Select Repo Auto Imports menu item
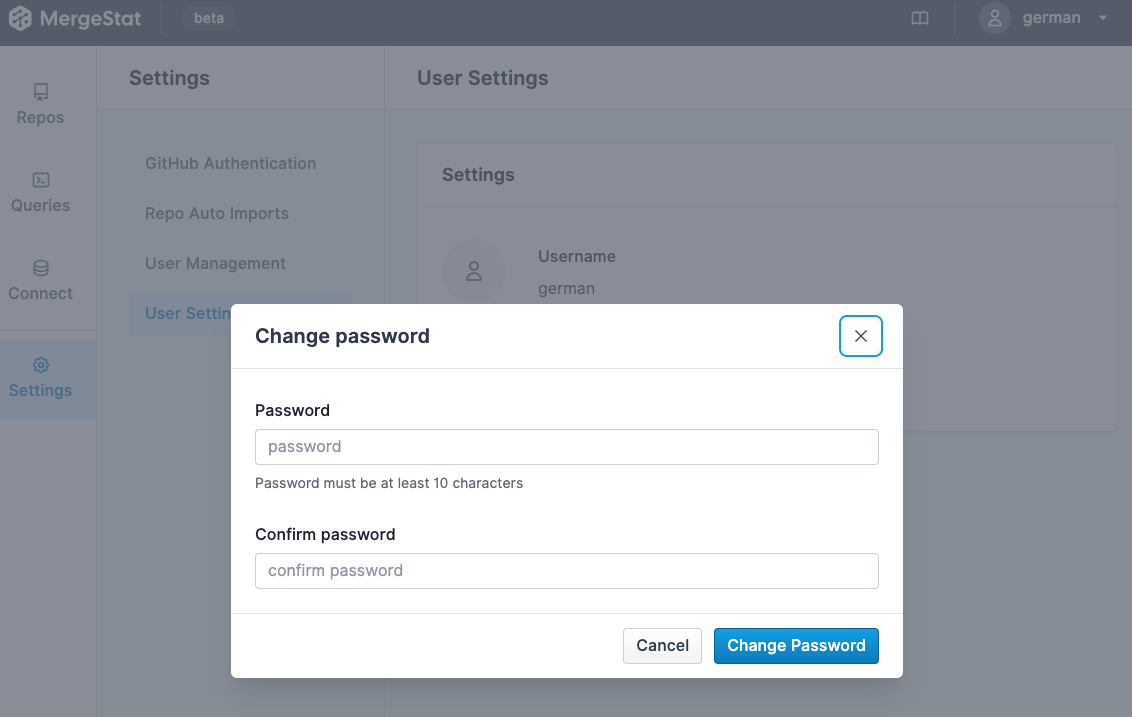 click(x=217, y=213)
